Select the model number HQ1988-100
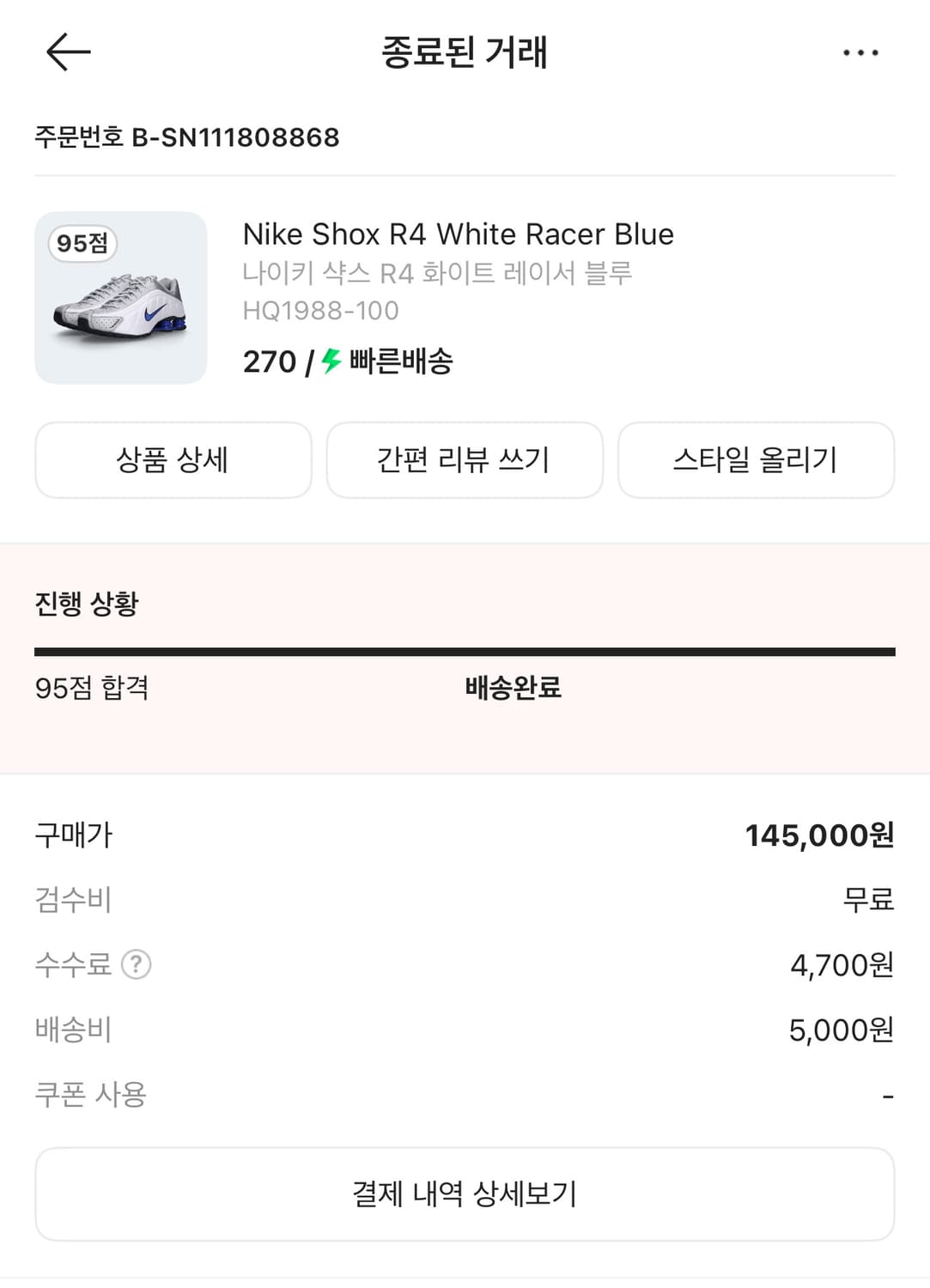 (x=320, y=311)
